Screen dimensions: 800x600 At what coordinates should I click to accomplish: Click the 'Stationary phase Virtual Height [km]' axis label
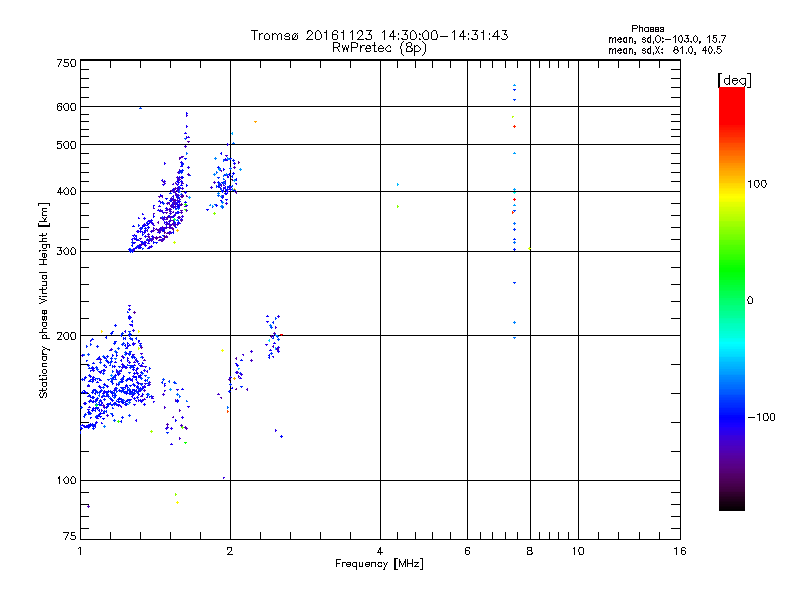click(x=43, y=300)
